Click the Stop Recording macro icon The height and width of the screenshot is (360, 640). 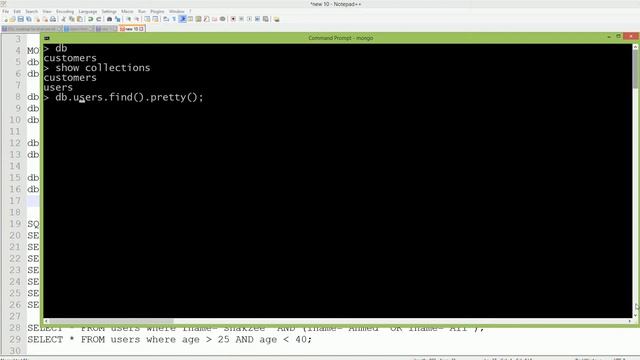tap(241, 19)
